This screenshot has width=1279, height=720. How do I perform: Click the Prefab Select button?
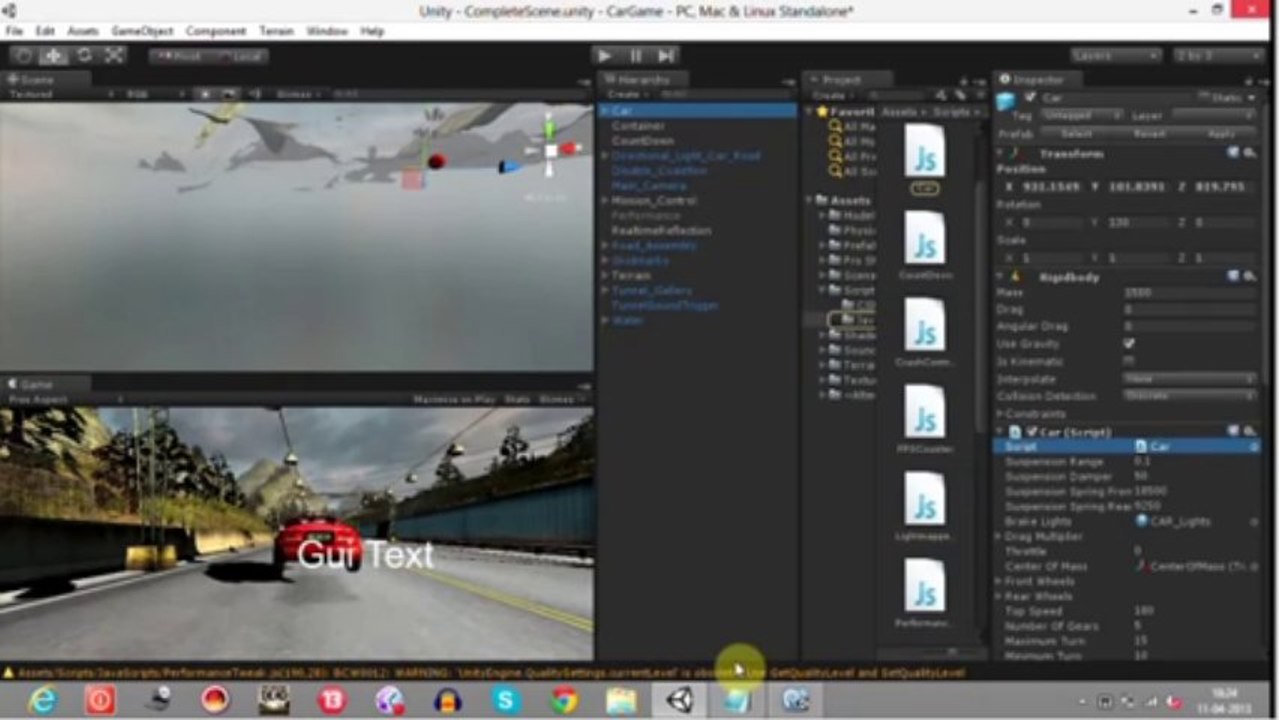click(x=1075, y=133)
